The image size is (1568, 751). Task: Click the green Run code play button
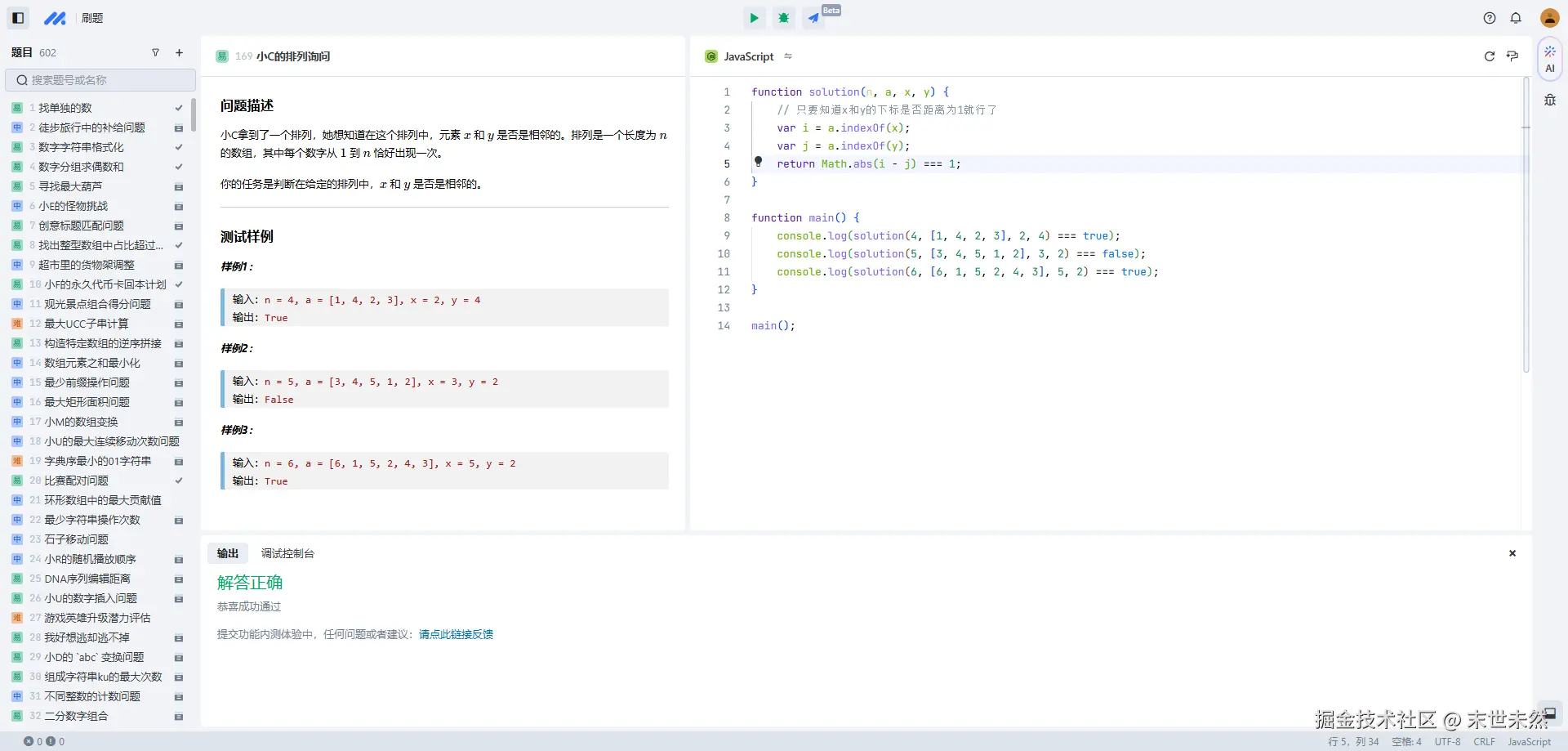click(x=754, y=18)
